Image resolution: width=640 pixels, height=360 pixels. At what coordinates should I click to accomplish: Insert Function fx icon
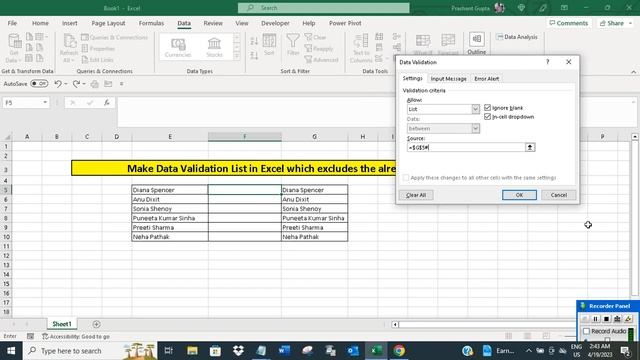coord(107,102)
